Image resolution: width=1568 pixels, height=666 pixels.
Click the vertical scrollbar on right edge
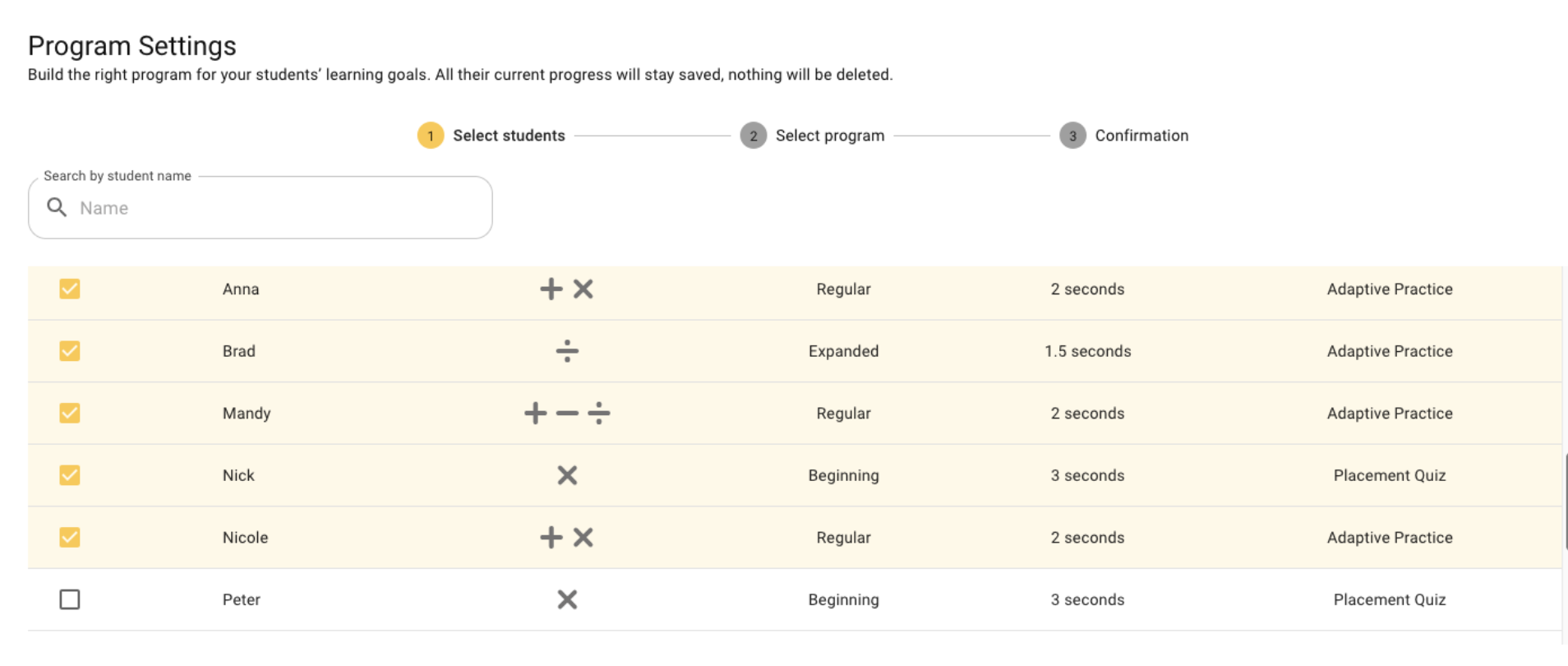click(1565, 502)
